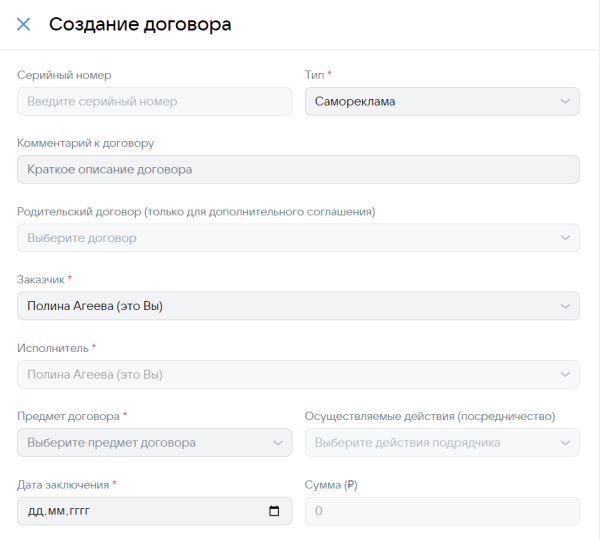This screenshot has width=600, height=540.
Task: Click the chevron arrow in Предмет договора field
Action: coord(278,442)
